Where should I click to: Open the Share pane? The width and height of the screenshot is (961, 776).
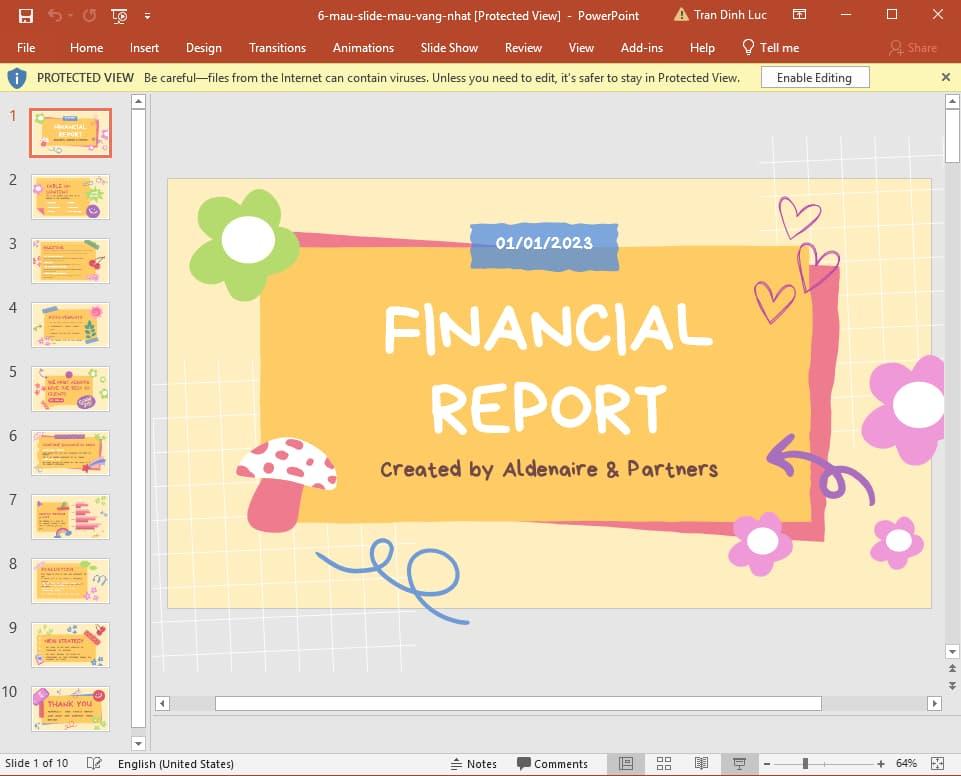click(x=913, y=47)
